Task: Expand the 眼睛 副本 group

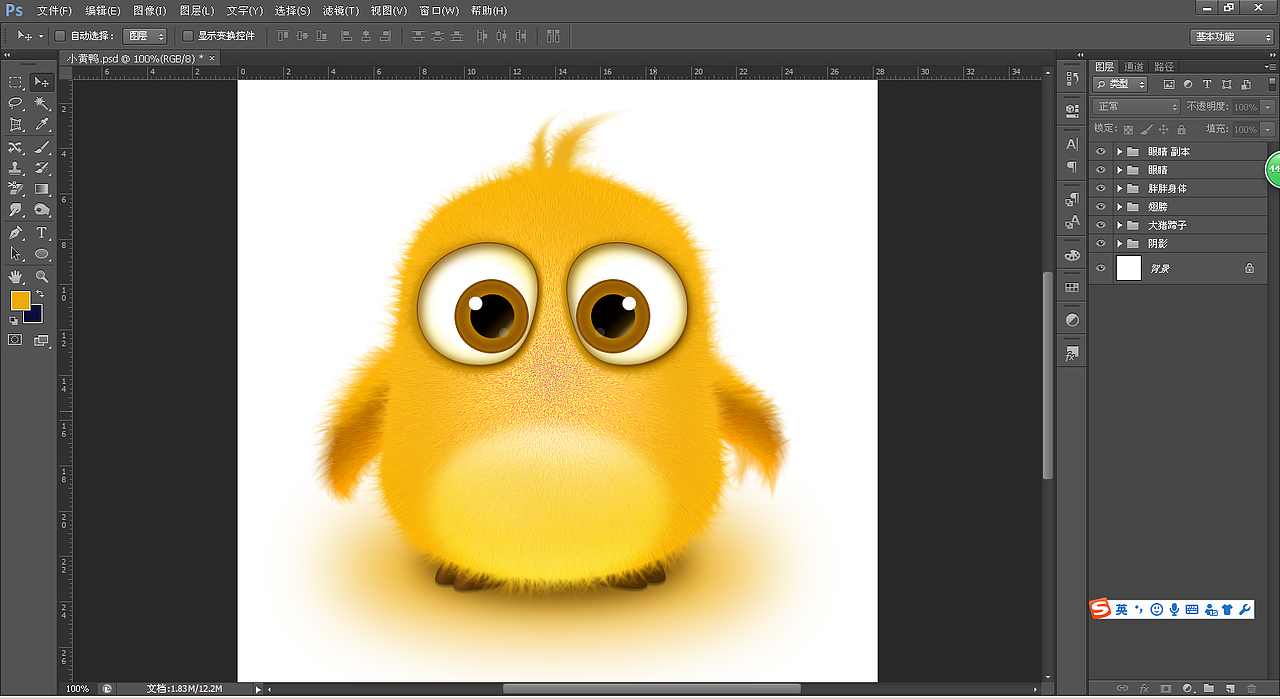Action: coord(1120,152)
